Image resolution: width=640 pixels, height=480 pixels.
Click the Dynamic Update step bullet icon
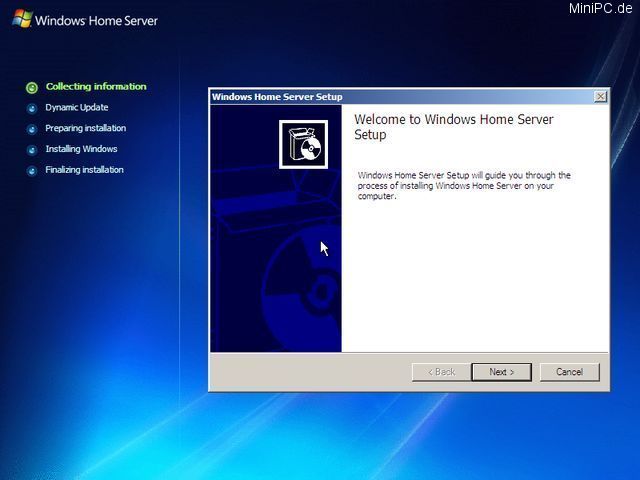pyautogui.click(x=32, y=108)
